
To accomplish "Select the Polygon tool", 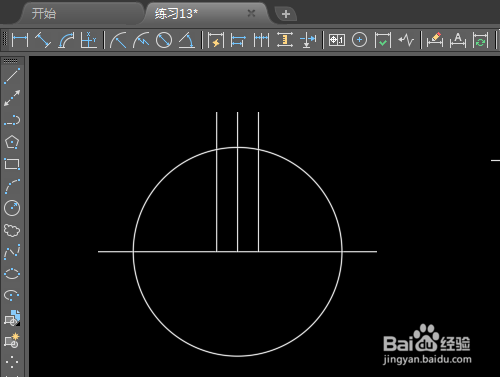I will pyautogui.click(x=12, y=142).
